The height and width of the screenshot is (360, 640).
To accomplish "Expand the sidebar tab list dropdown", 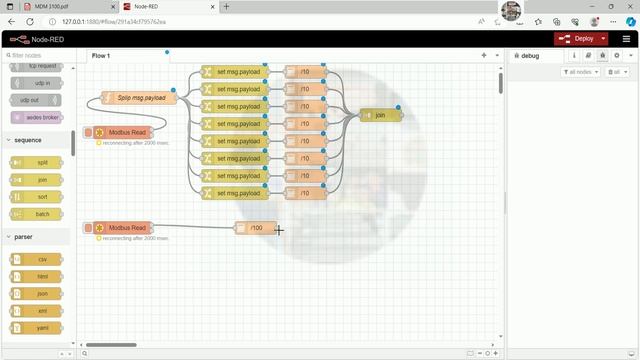I will tap(631, 56).
